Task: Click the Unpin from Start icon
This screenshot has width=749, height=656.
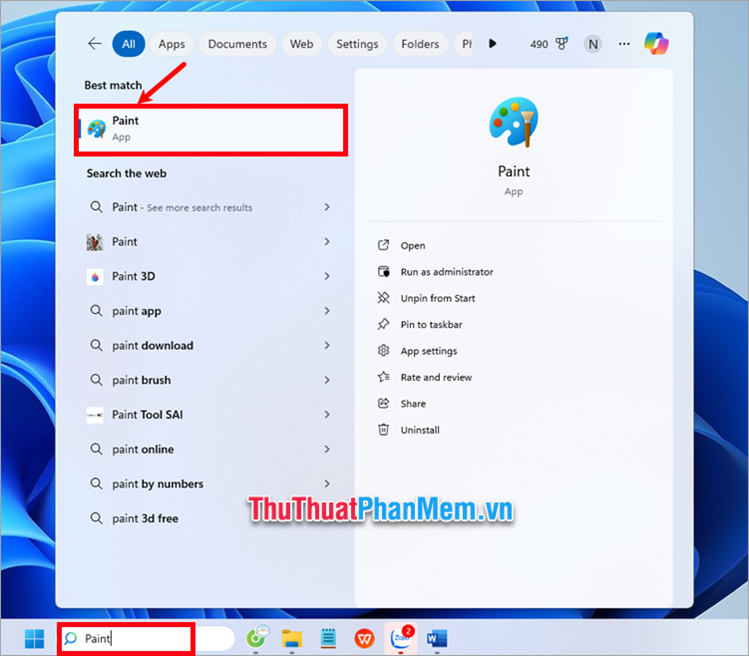Action: pyautogui.click(x=384, y=298)
